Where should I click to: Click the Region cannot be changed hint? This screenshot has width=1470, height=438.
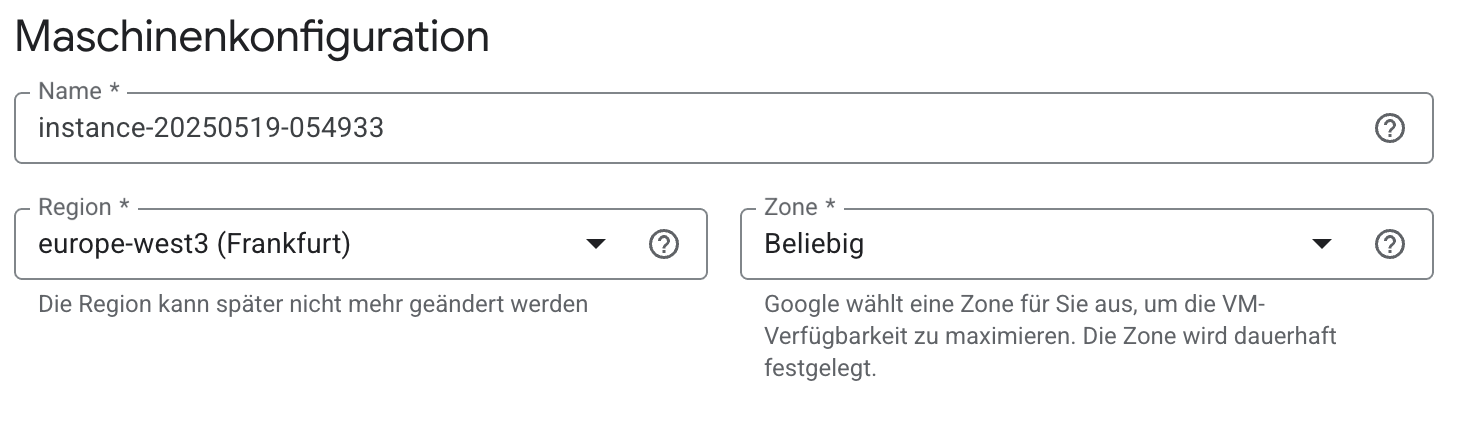(312, 303)
